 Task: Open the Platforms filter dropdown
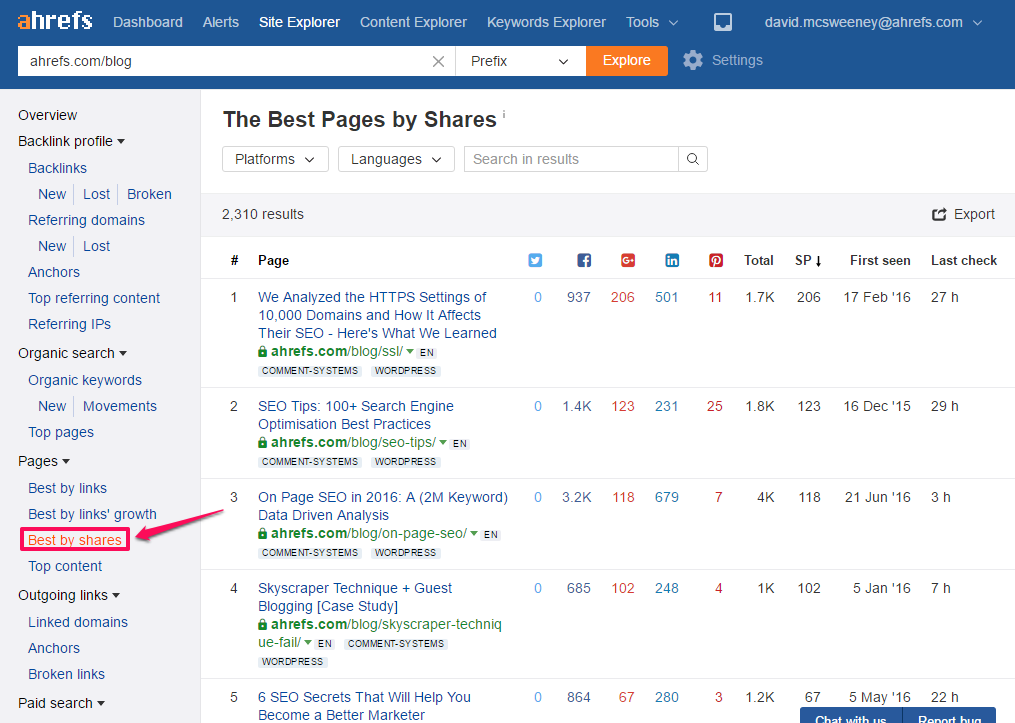(x=275, y=159)
